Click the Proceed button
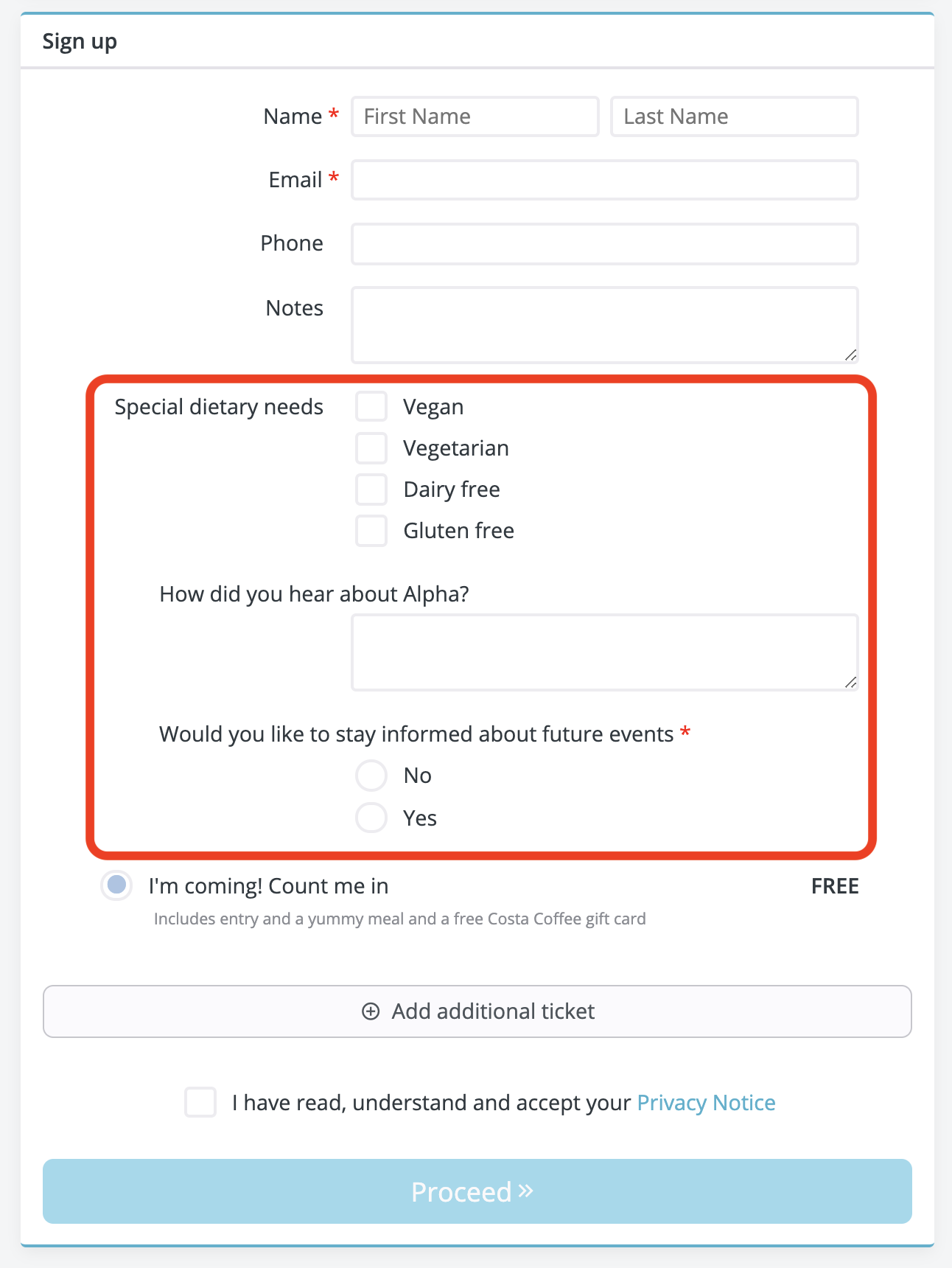The height and width of the screenshot is (1268, 952). [477, 1191]
